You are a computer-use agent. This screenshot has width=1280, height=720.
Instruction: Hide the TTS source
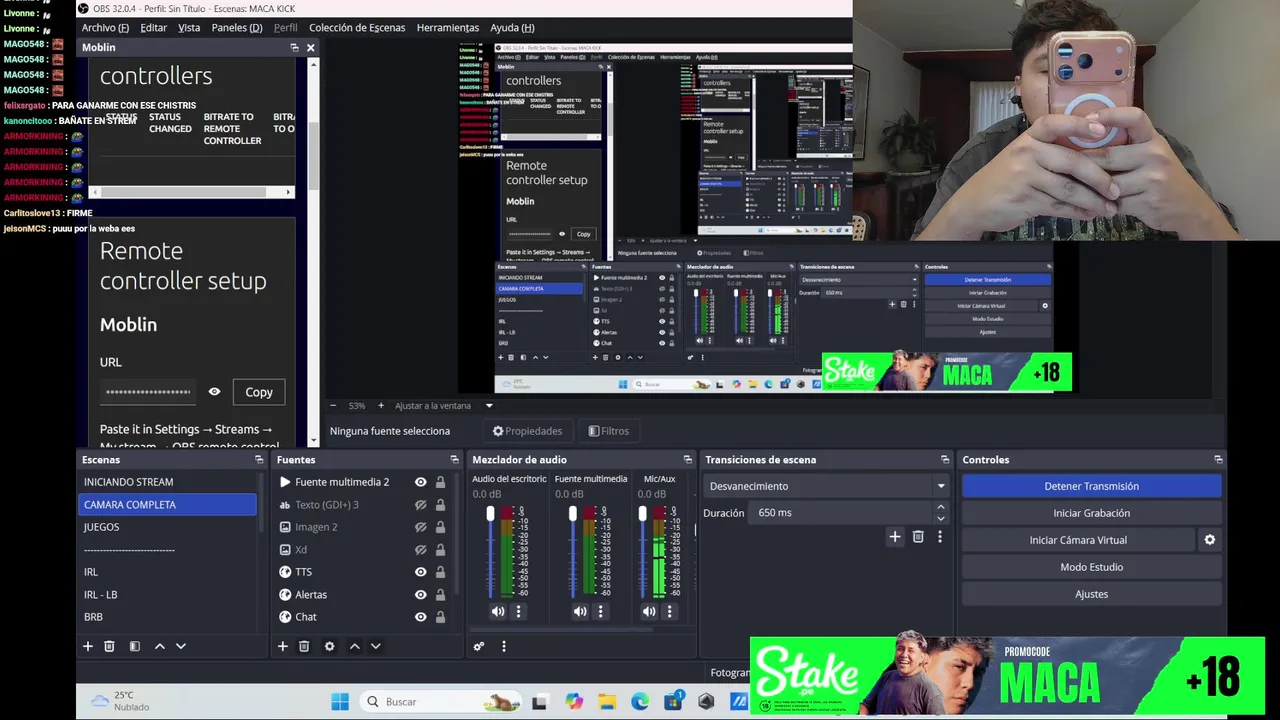coord(421,572)
